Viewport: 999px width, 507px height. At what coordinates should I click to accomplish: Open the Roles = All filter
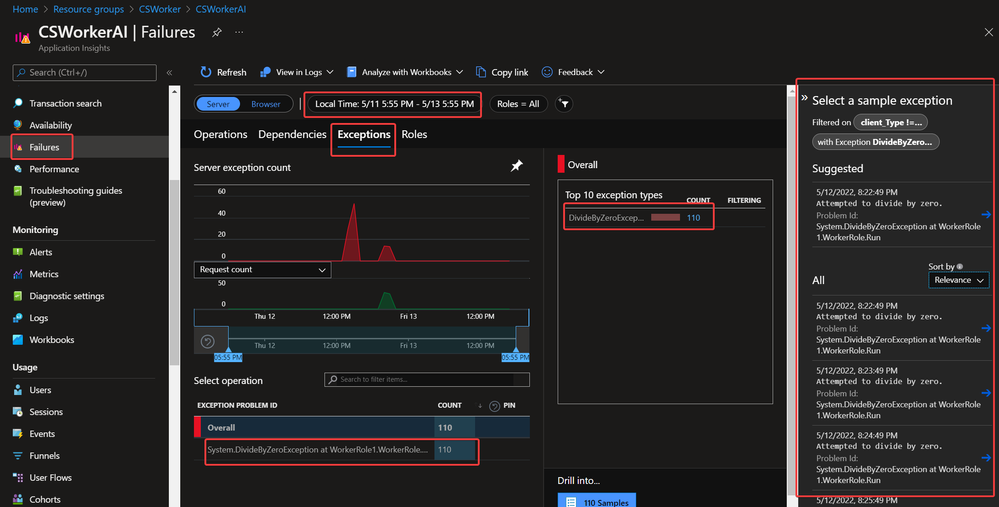pos(518,104)
